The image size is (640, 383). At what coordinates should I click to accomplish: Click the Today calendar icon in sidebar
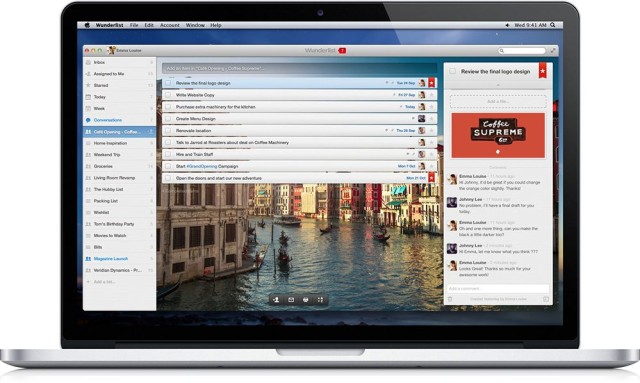[88, 97]
